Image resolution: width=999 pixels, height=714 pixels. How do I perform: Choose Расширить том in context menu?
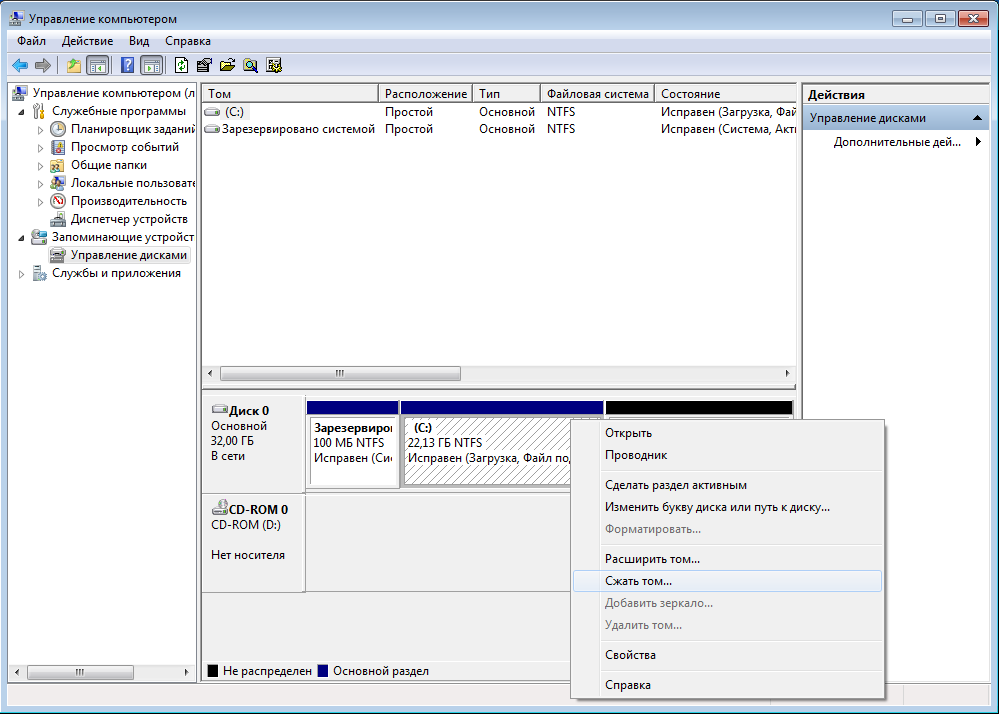(x=727, y=559)
